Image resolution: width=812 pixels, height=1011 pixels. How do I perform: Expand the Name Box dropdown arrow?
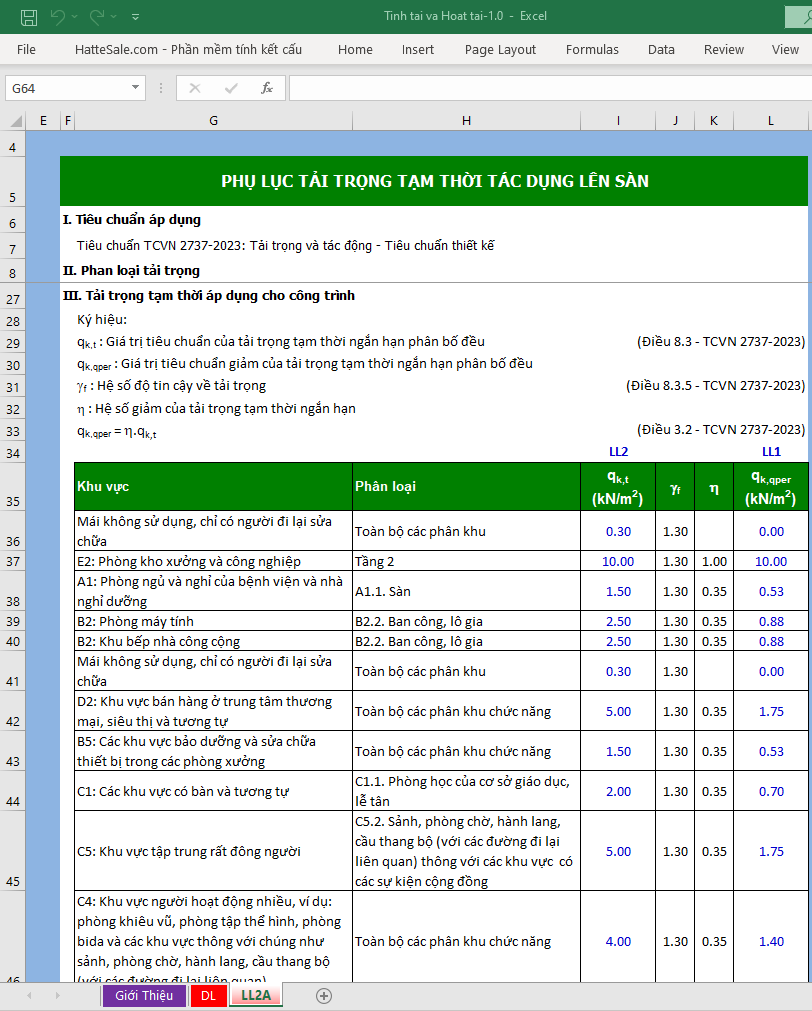(135, 88)
